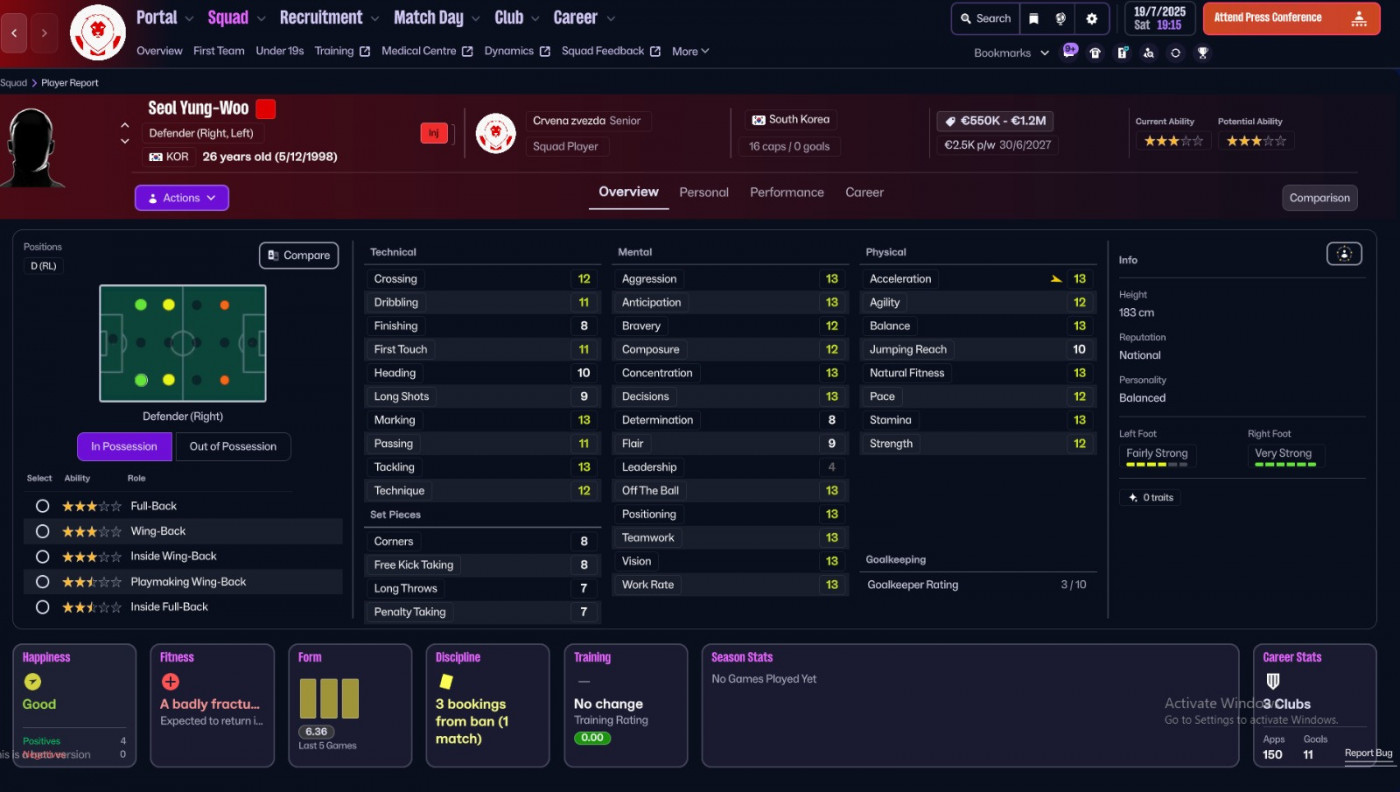Select the Full-Back role radio button
The height and width of the screenshot is (792, 1400).
click(x=42, y=506)
